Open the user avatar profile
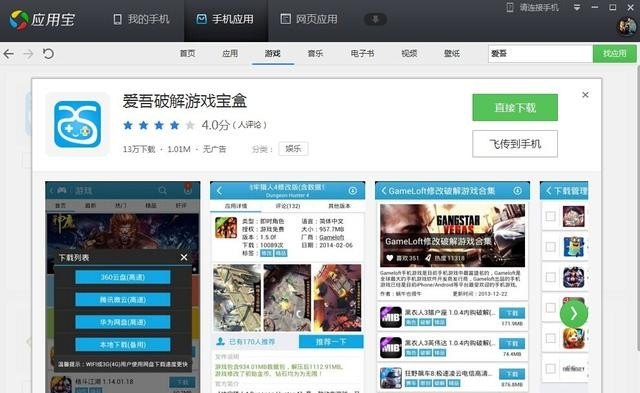Image resolution: width=640 pixels, height=393 pixels. [x=626, y=27]
